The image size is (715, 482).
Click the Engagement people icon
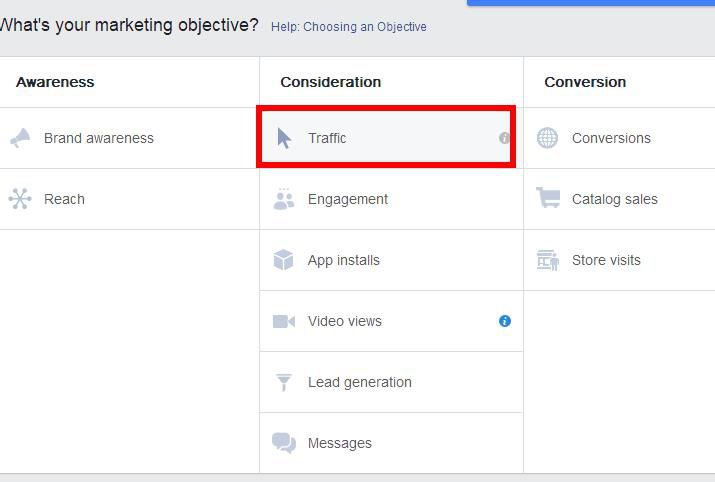coord(284,199)
